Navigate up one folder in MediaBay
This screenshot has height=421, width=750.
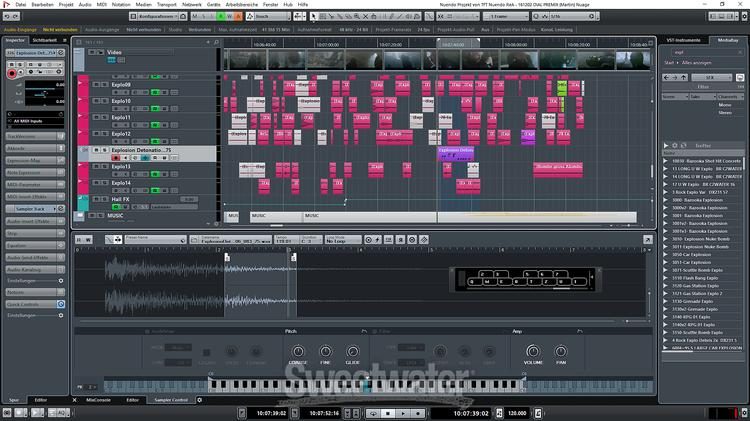(x=684, y=78)
